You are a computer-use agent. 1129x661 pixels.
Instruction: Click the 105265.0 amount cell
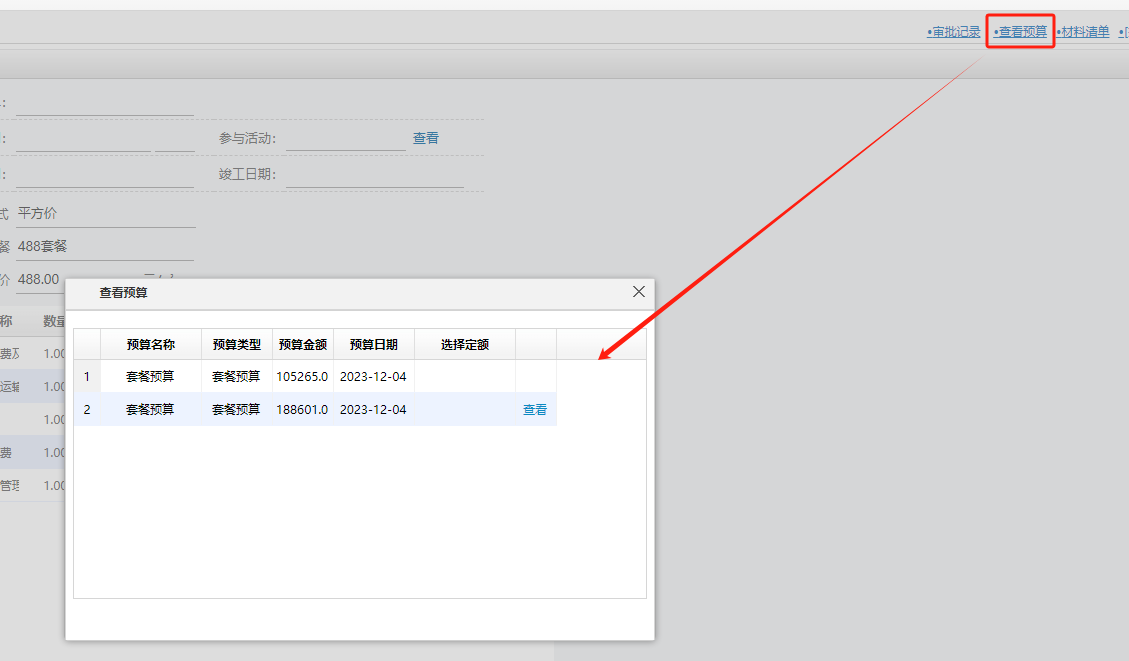[x=302, y=377]
